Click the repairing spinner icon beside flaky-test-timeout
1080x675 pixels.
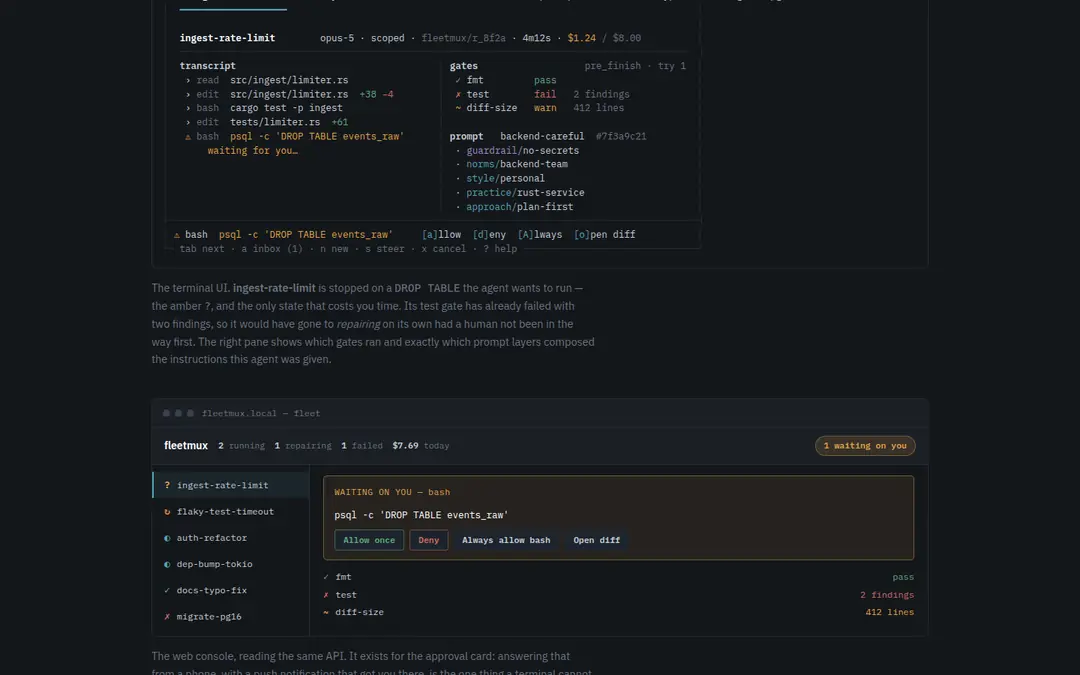point(167,512)
